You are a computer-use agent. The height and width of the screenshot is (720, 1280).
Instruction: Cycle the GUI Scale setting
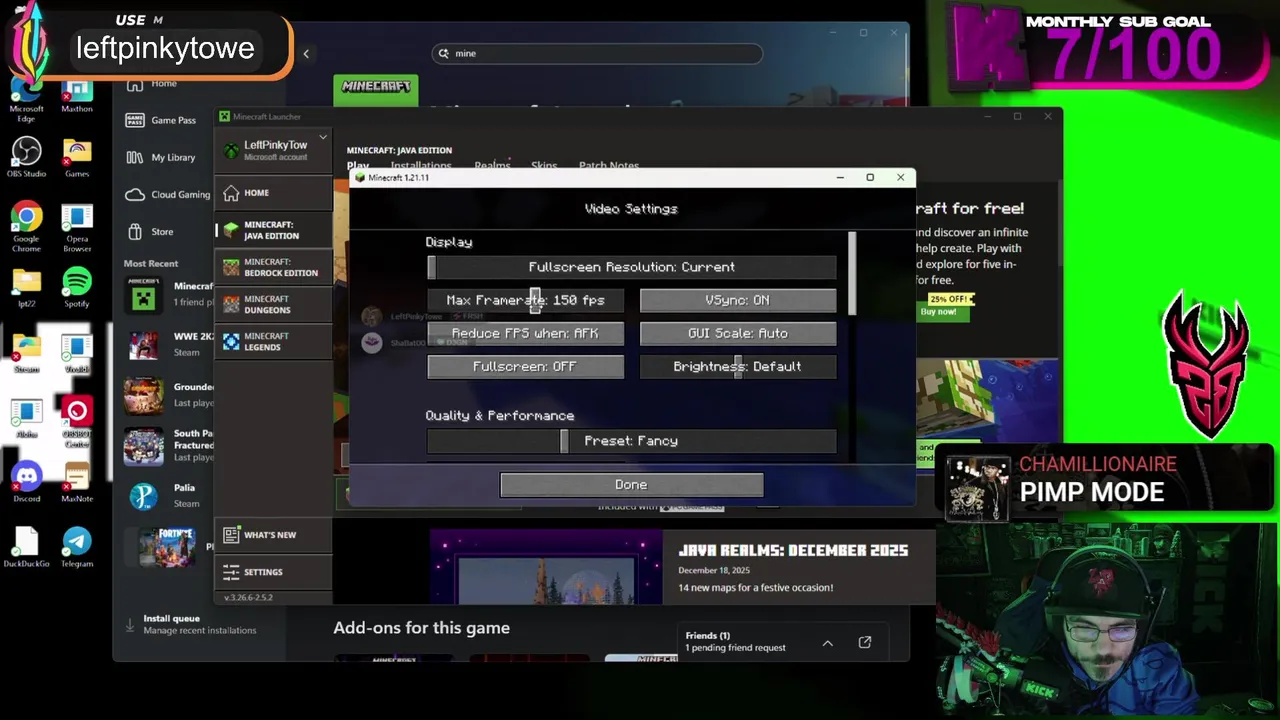pos(738,333)
